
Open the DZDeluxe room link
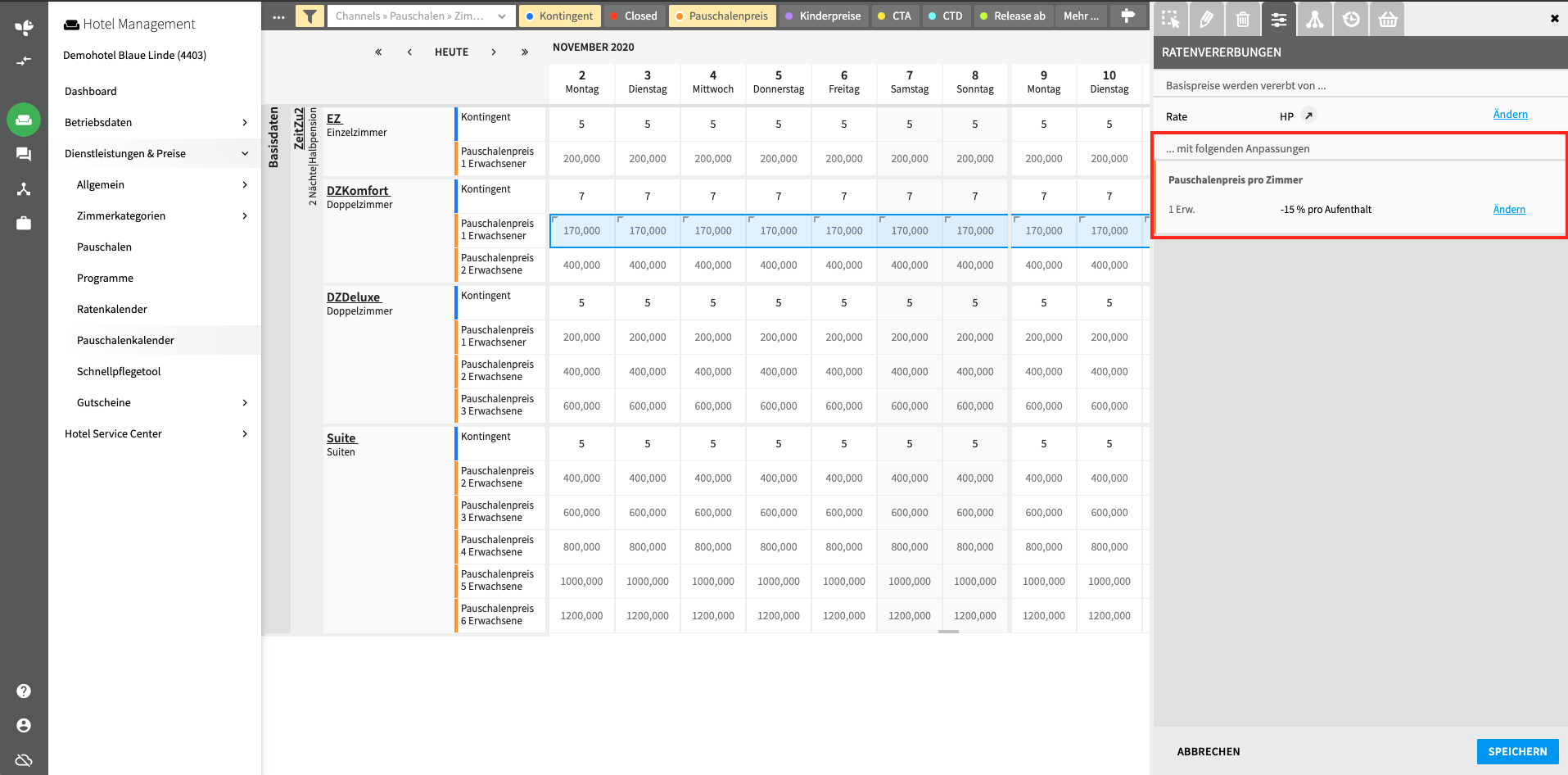click(354, 297)
